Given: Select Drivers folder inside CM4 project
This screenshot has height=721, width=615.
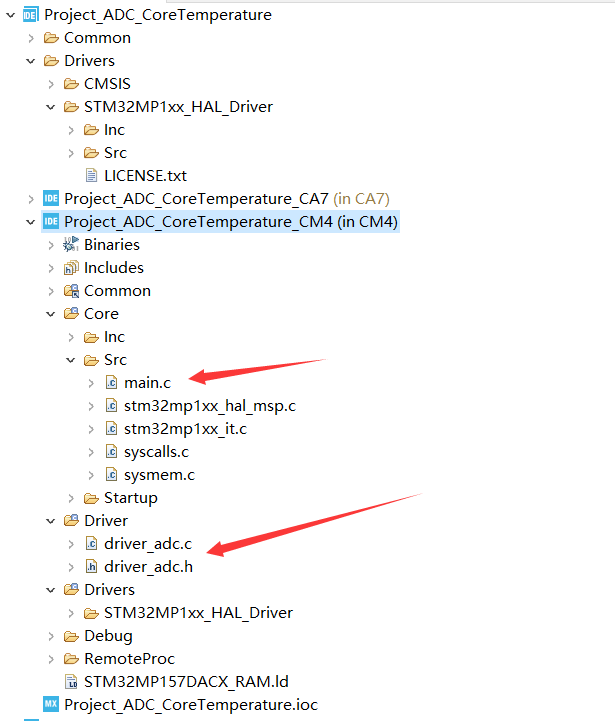Looking at the screenshot, I should (x=109, y=590).
